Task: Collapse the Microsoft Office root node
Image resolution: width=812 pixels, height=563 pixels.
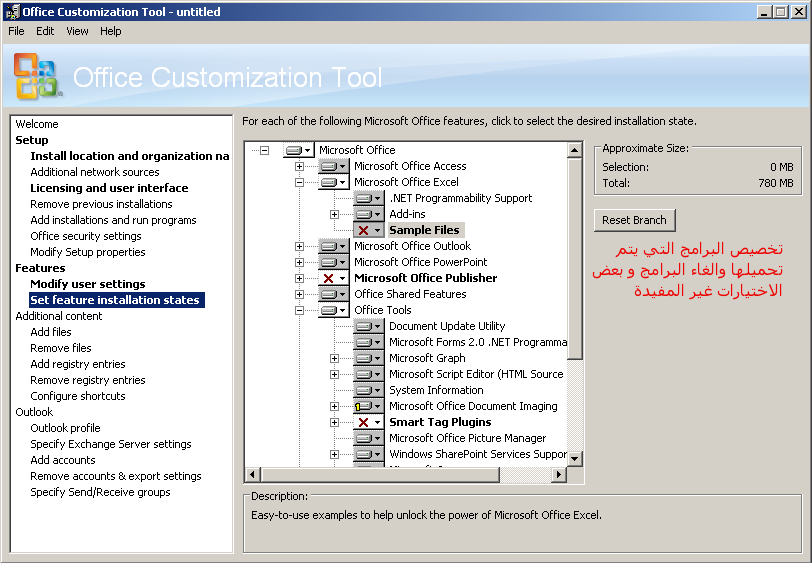Action: click(x=265, y=151)
